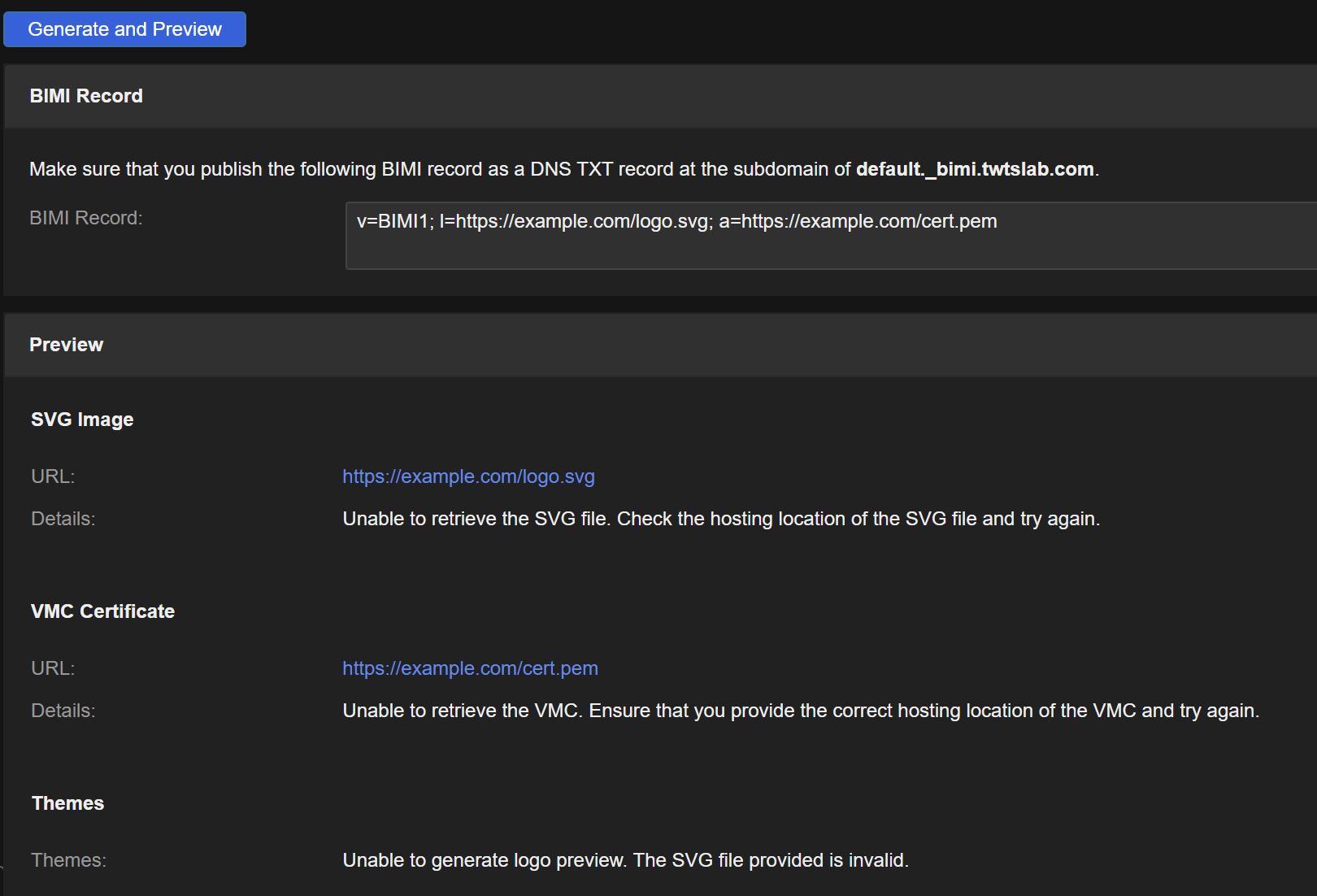The width and height of the screenshot is (1317, 896).
Task: Click the SVG Image section heading
Action: (82, 420)
